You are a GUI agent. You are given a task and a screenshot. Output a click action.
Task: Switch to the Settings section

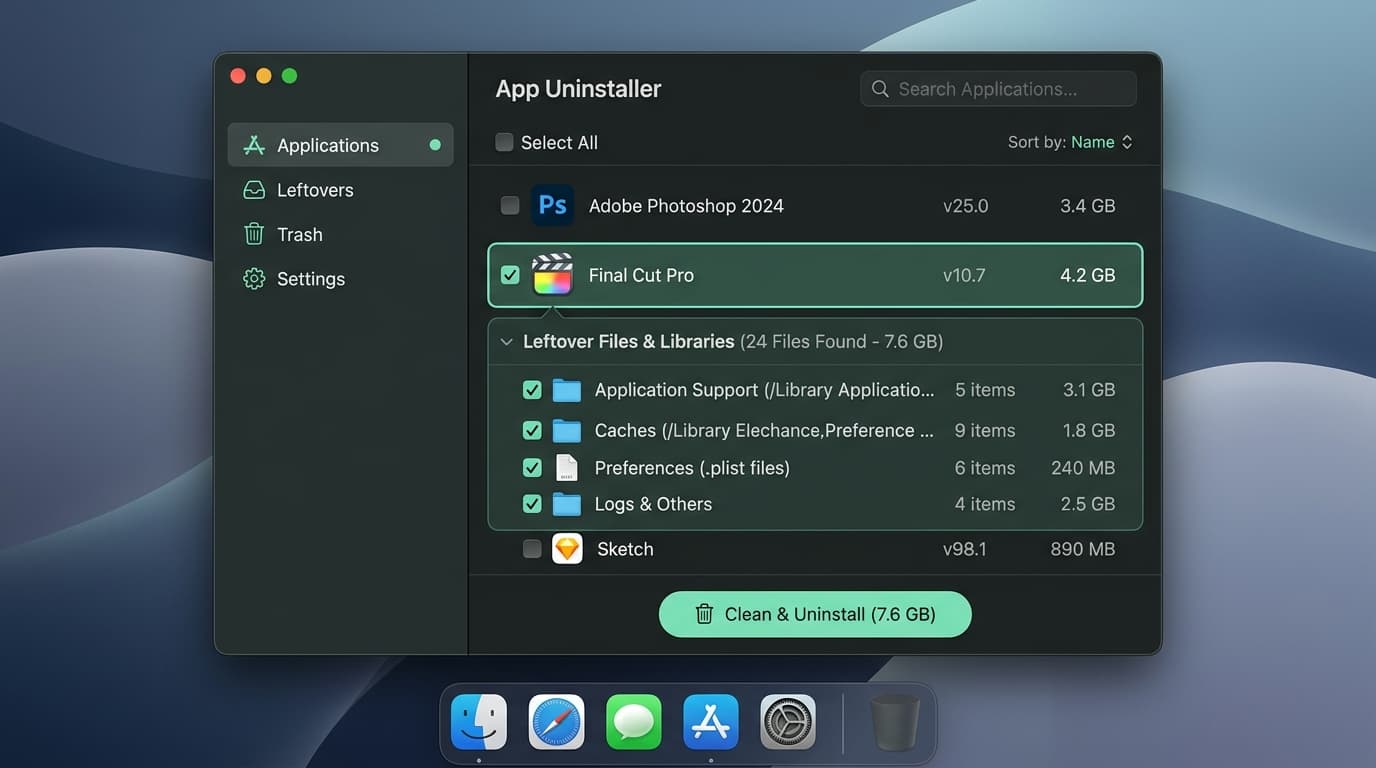tap(340, 279)
